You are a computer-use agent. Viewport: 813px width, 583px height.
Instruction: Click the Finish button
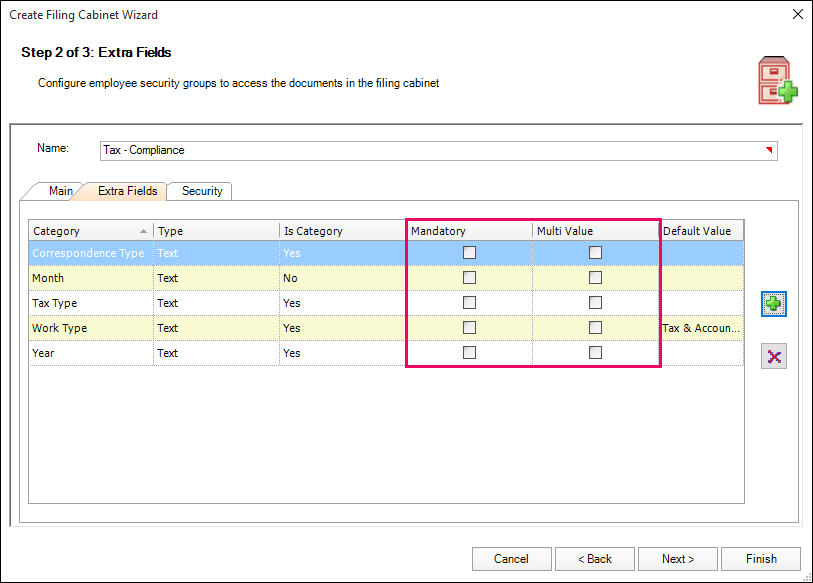(x=761, y=559)
